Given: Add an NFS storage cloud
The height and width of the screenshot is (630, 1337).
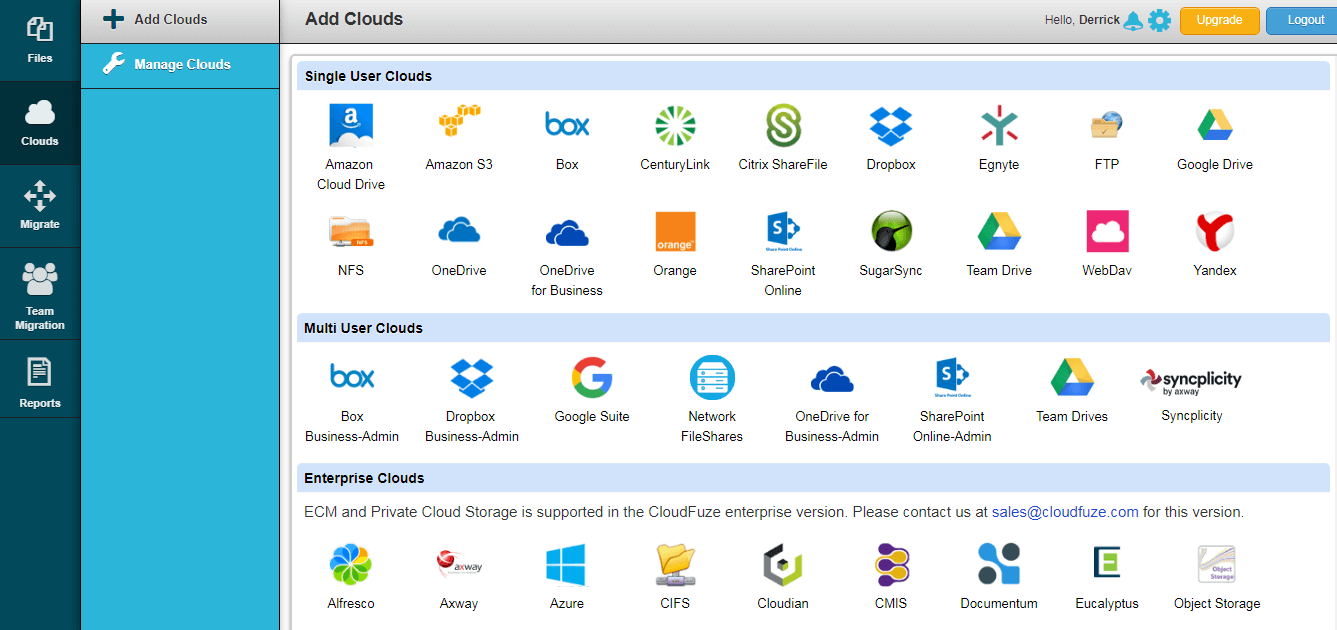Looking at the screenshot, I should [x=351, y=232].
